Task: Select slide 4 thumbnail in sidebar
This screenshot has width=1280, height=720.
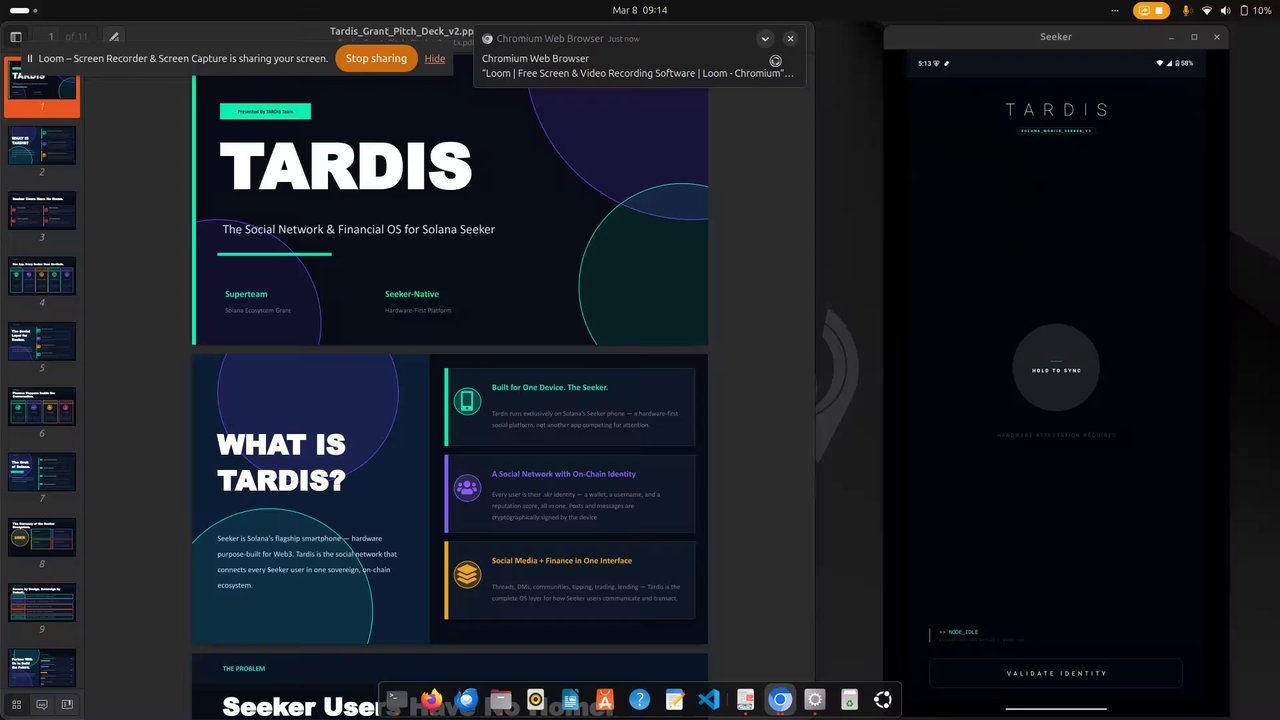Action: (42, 276)
